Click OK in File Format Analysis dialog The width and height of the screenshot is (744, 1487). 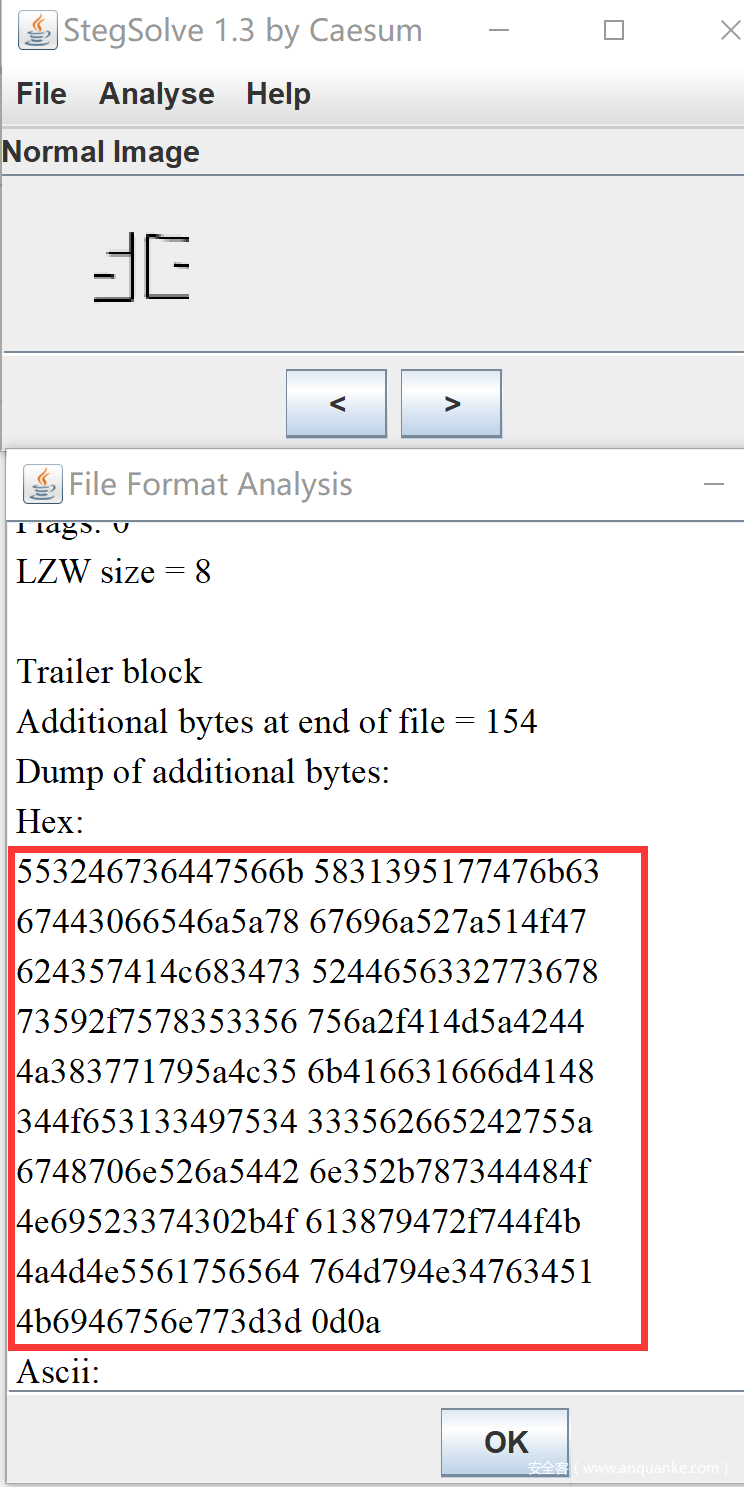pyautogui.click(x=505, y=1442)
